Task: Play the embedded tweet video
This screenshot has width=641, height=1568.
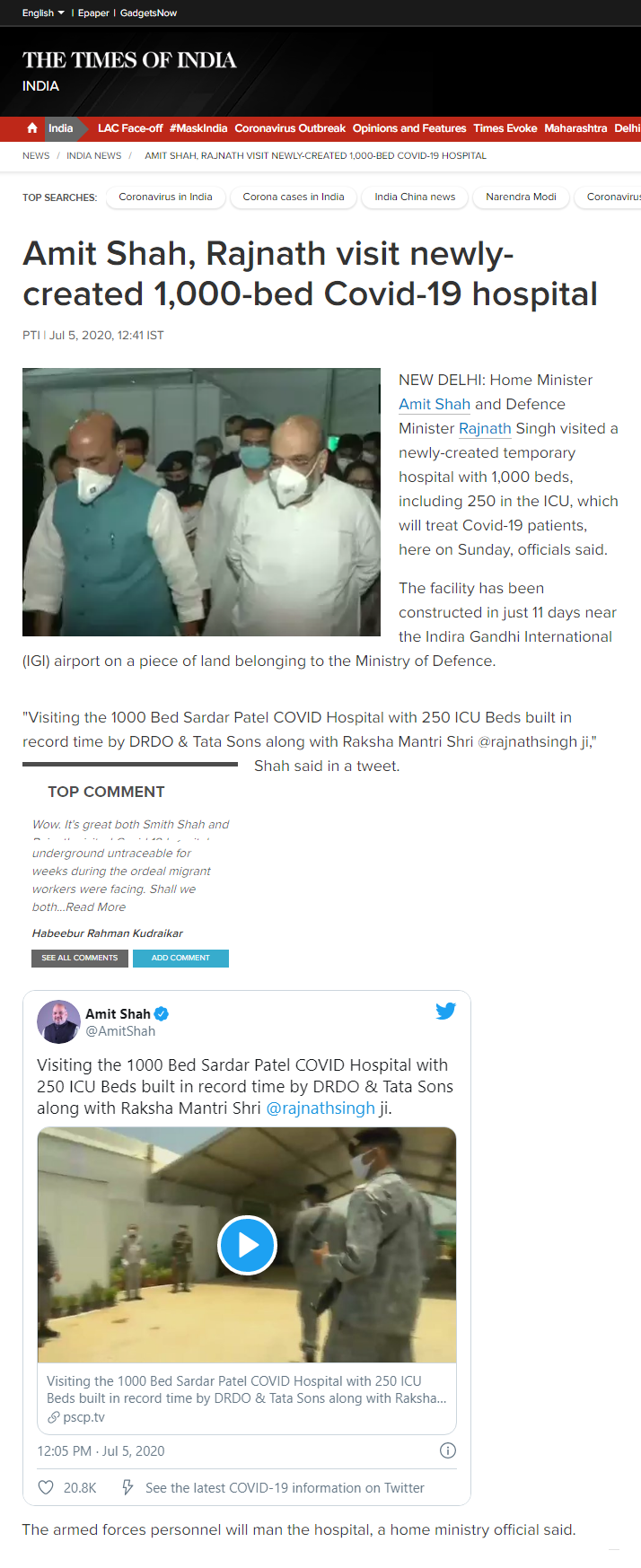Action: (x=247, y=1245)
